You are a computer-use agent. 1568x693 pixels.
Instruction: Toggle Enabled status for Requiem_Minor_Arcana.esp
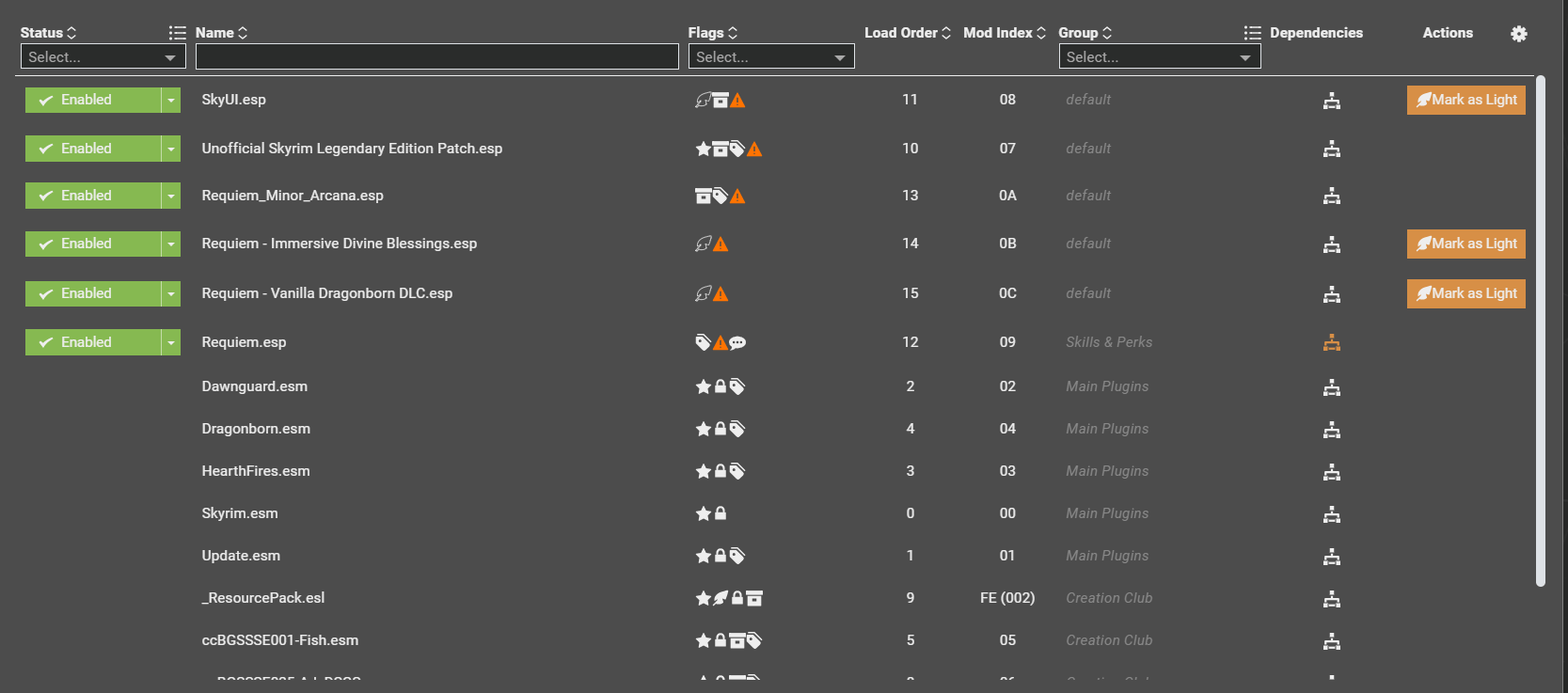point(93,196)
